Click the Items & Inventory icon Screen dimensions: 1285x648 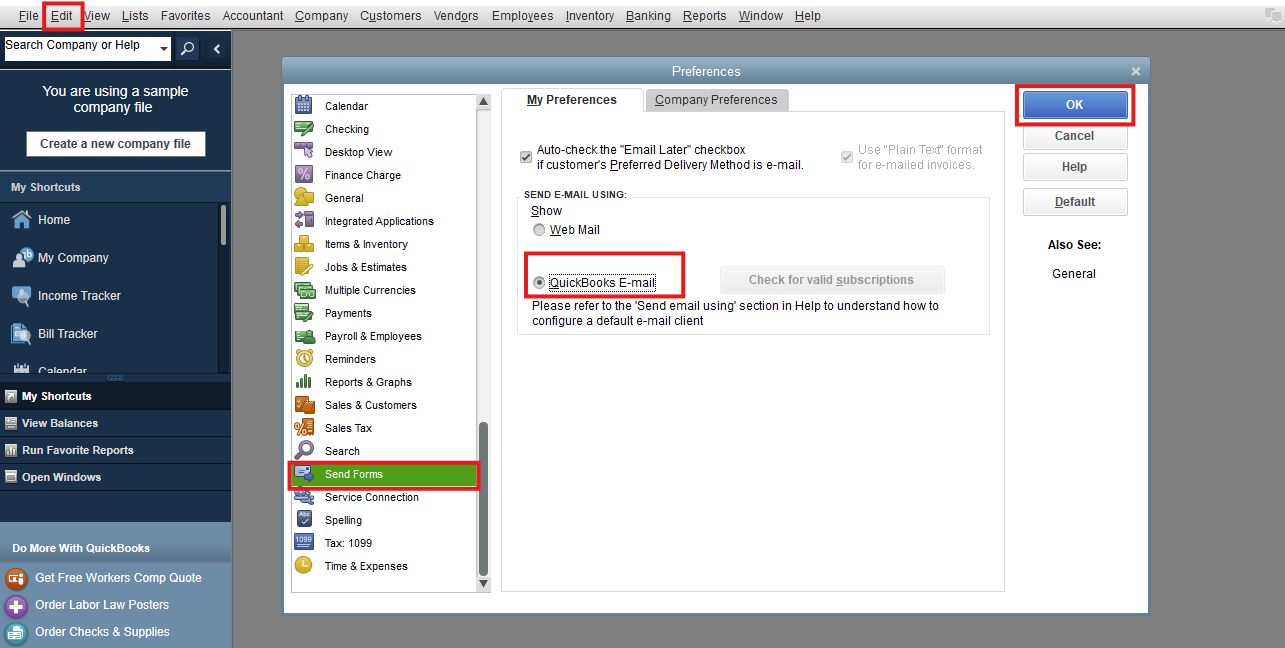pyautogui.click(x=305, y=243)
